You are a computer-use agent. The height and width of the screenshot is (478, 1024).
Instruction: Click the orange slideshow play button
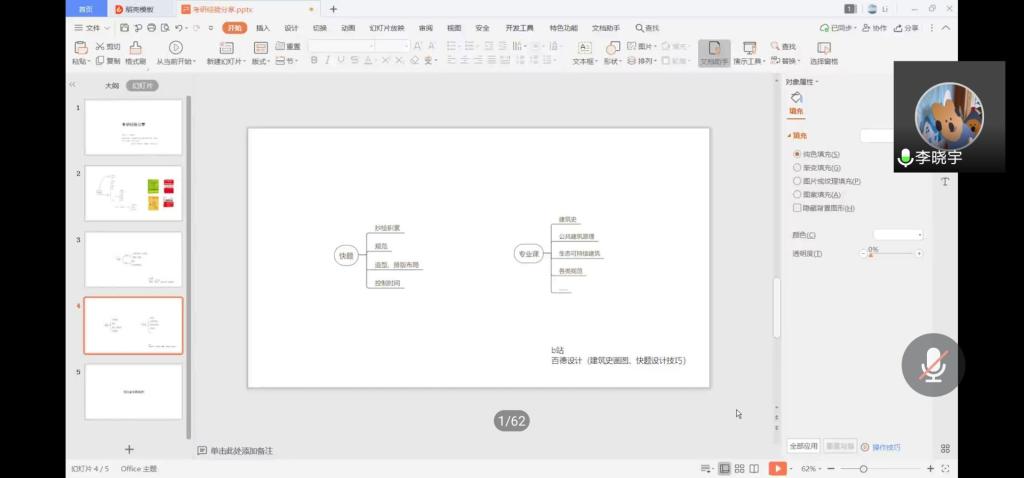pyautogui.click(x=777, y=468)
